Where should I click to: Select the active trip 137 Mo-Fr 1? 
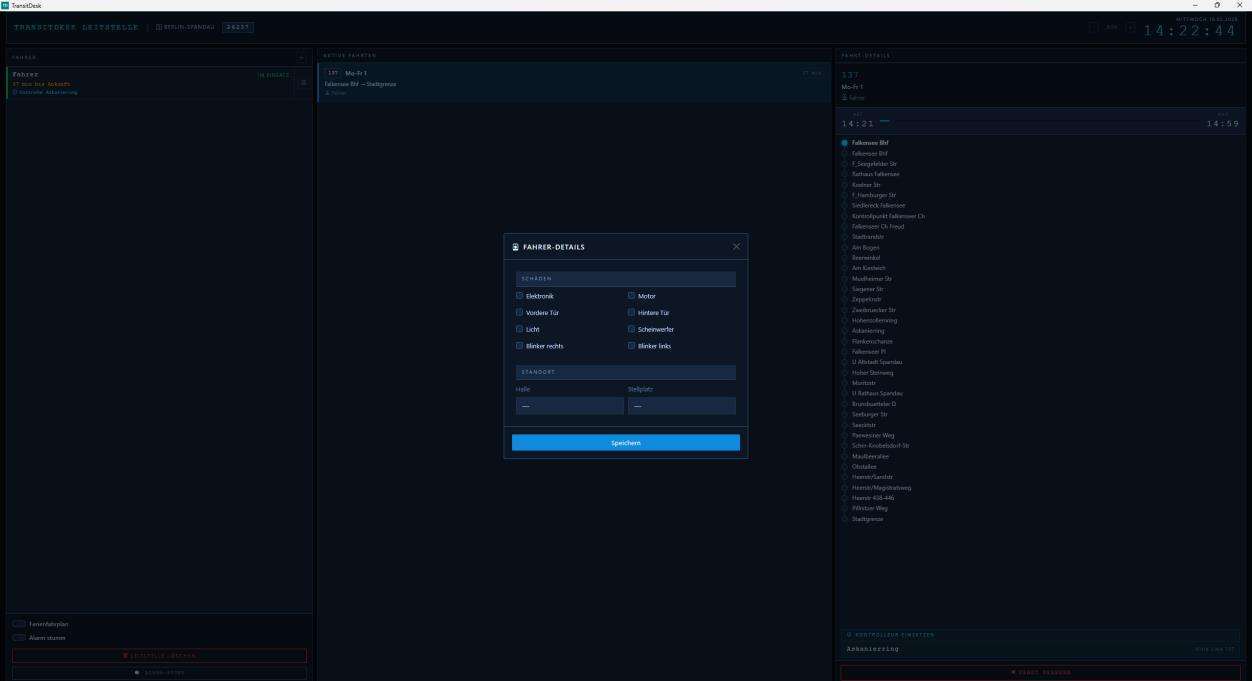(x=574, y=82)
